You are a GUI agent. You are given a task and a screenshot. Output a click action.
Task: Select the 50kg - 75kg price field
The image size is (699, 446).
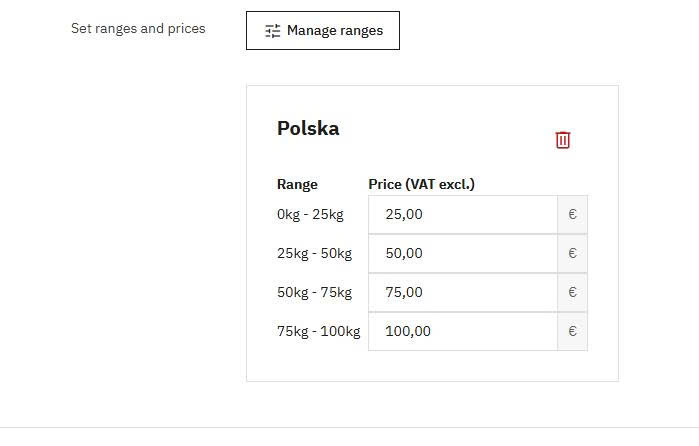(463, 292)
